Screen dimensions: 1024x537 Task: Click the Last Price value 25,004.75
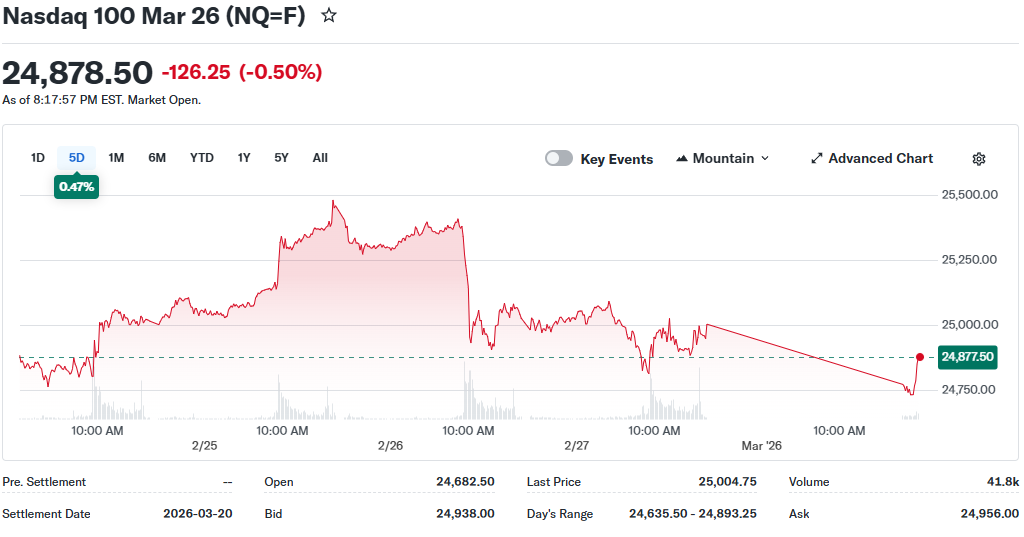pos(728,482)
